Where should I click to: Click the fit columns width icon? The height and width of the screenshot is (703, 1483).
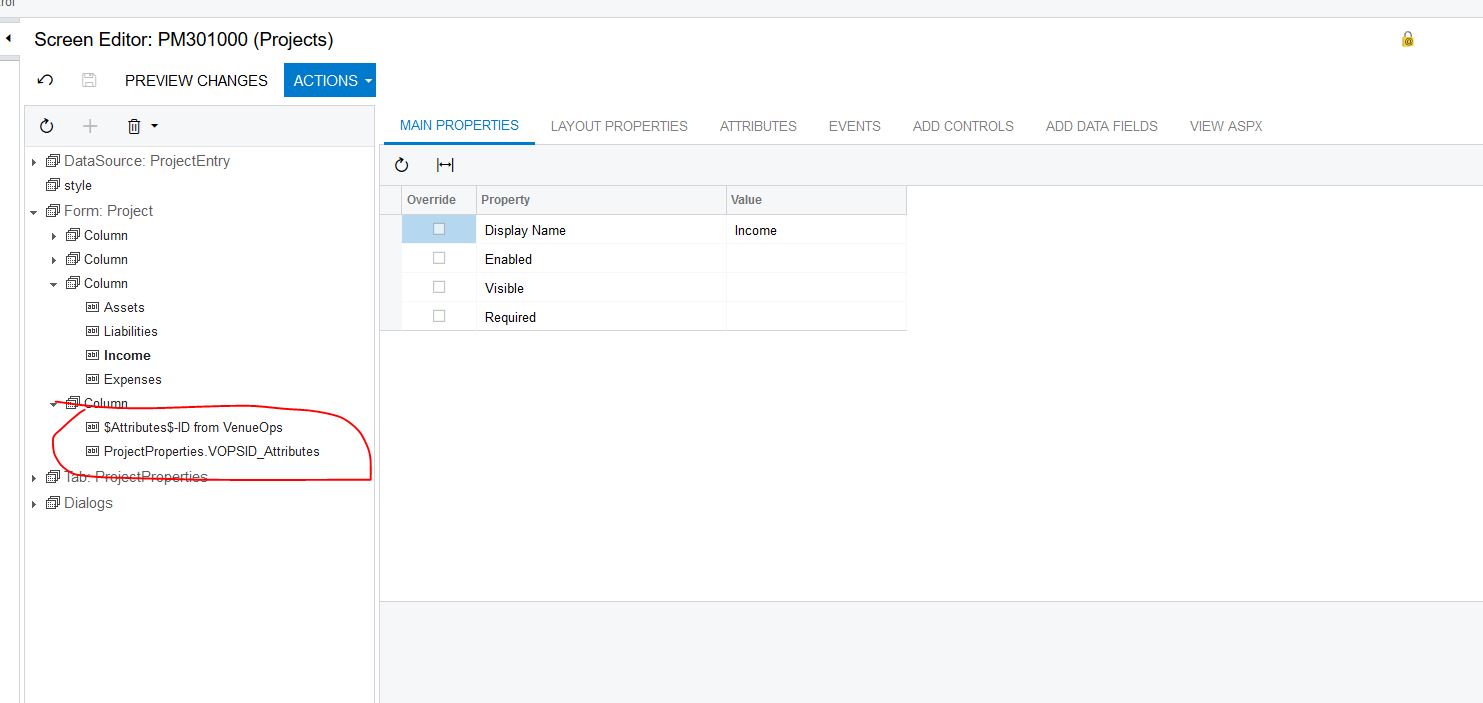445,165
